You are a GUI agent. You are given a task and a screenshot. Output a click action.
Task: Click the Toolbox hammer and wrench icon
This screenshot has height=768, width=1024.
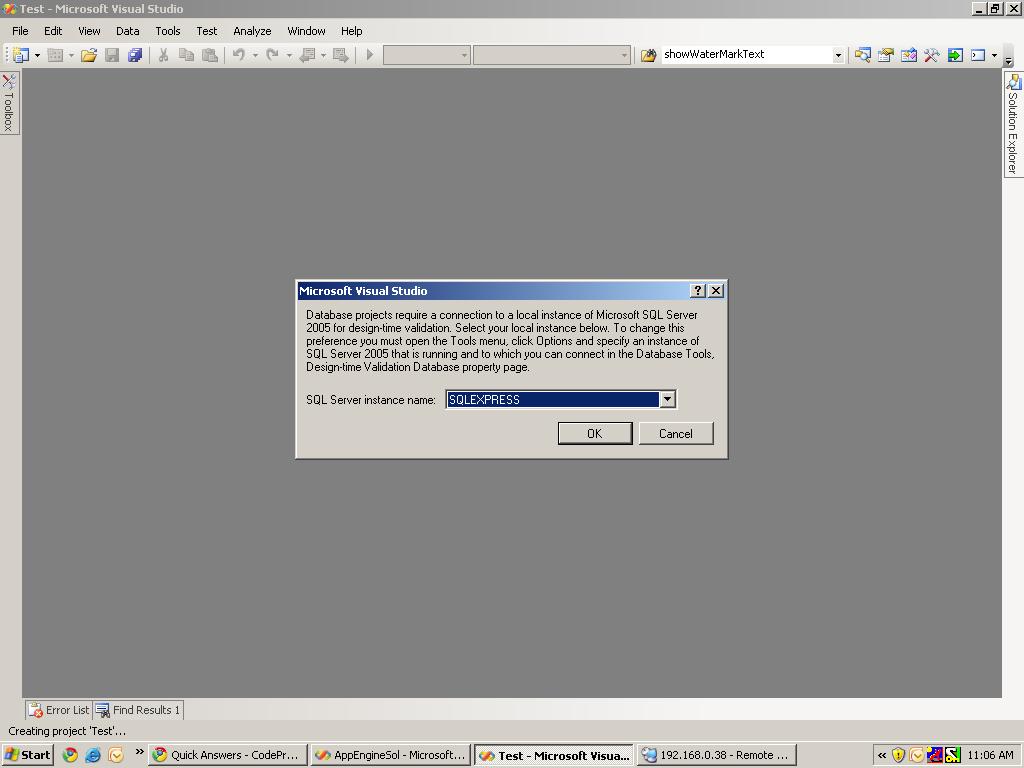pos(932,56)
